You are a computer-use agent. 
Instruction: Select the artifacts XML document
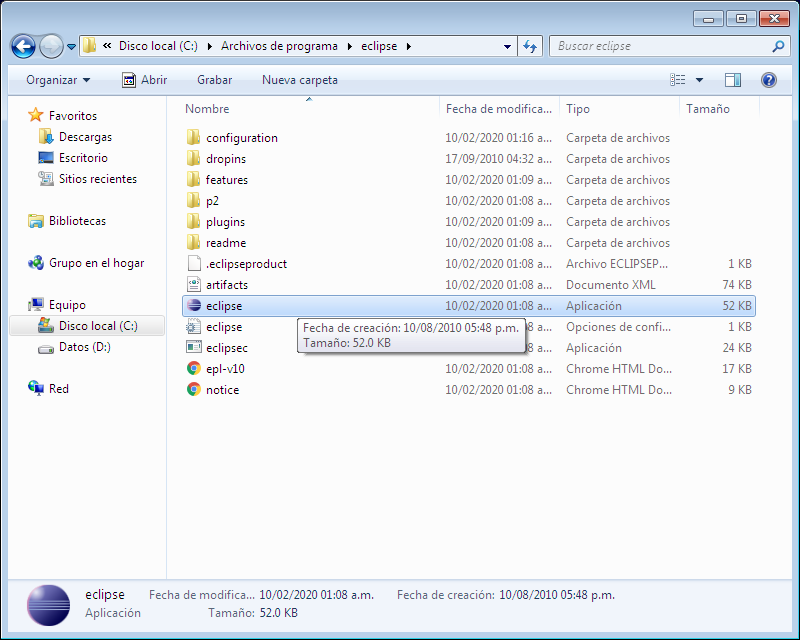(x=226, y=285)
